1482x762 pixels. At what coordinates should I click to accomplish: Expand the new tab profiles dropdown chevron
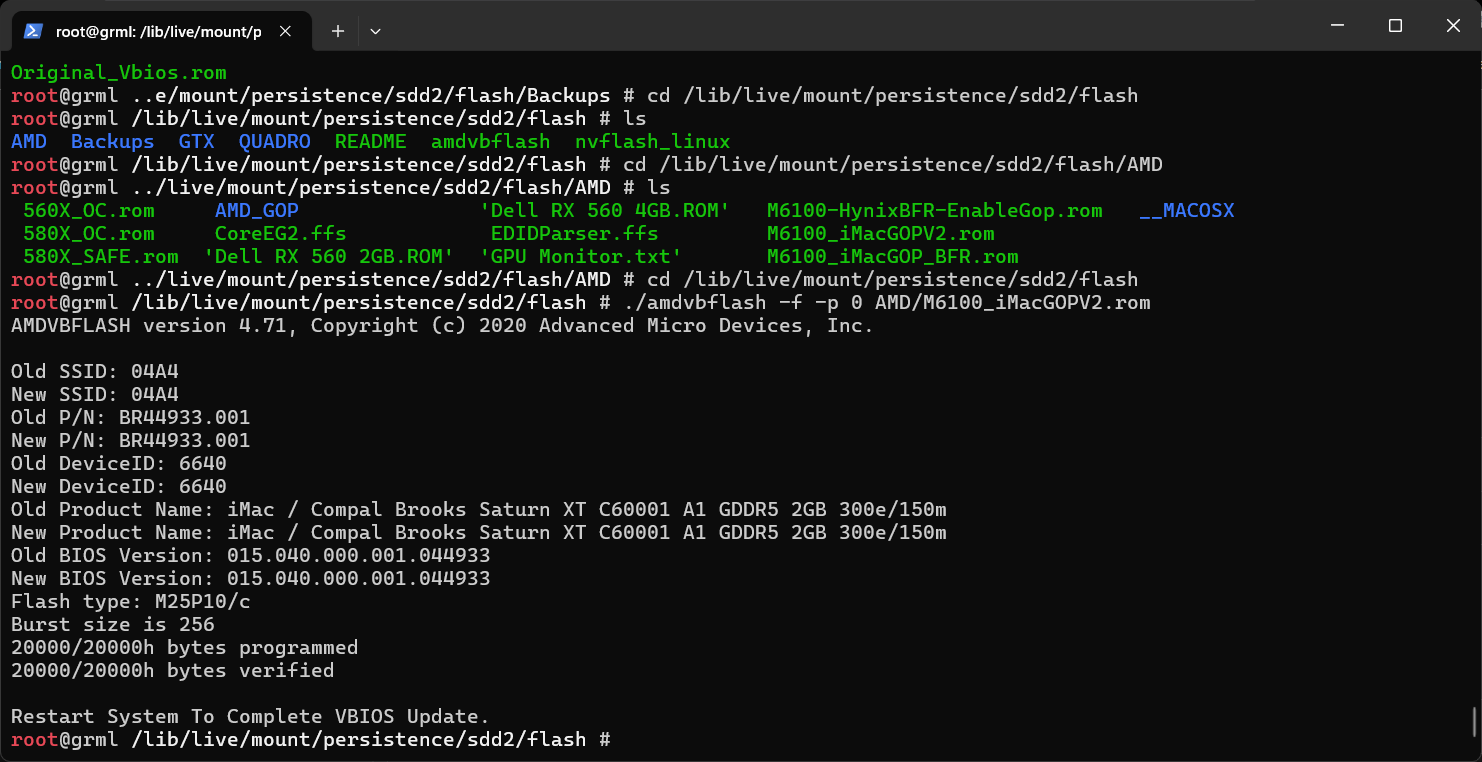coord(375,31)
